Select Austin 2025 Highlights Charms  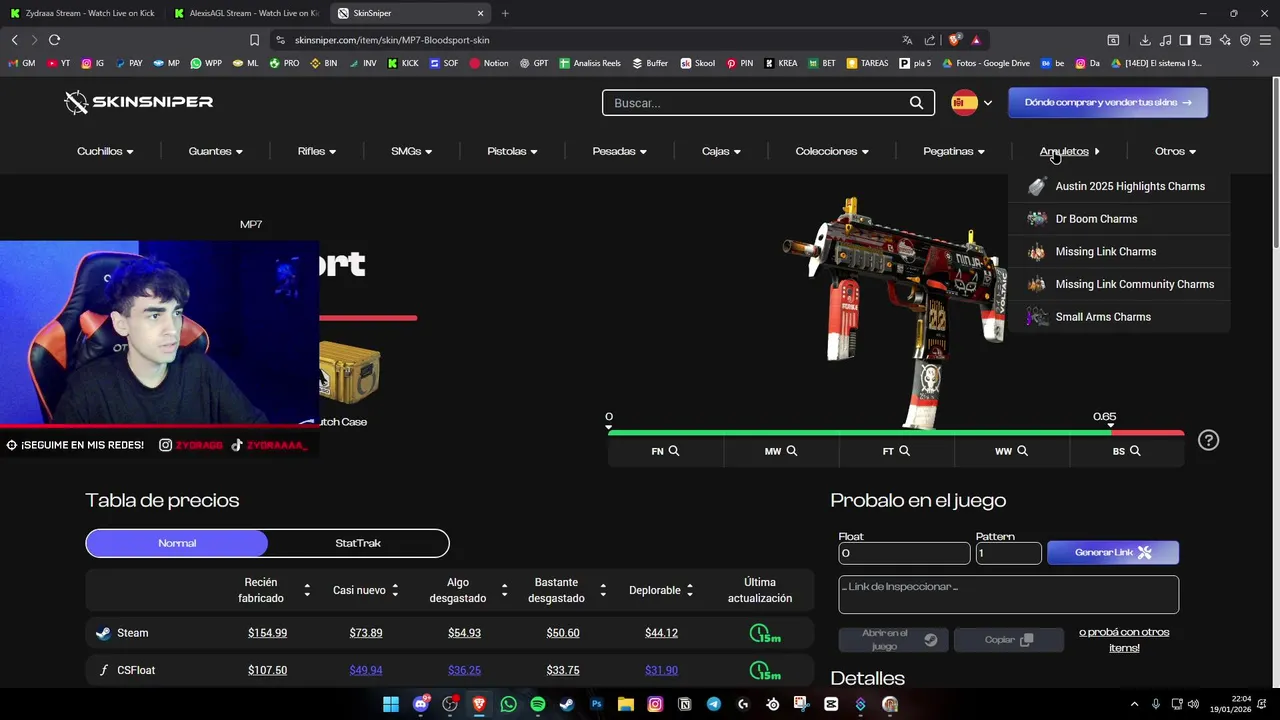pyautogui.click(x=1119, y=186)
